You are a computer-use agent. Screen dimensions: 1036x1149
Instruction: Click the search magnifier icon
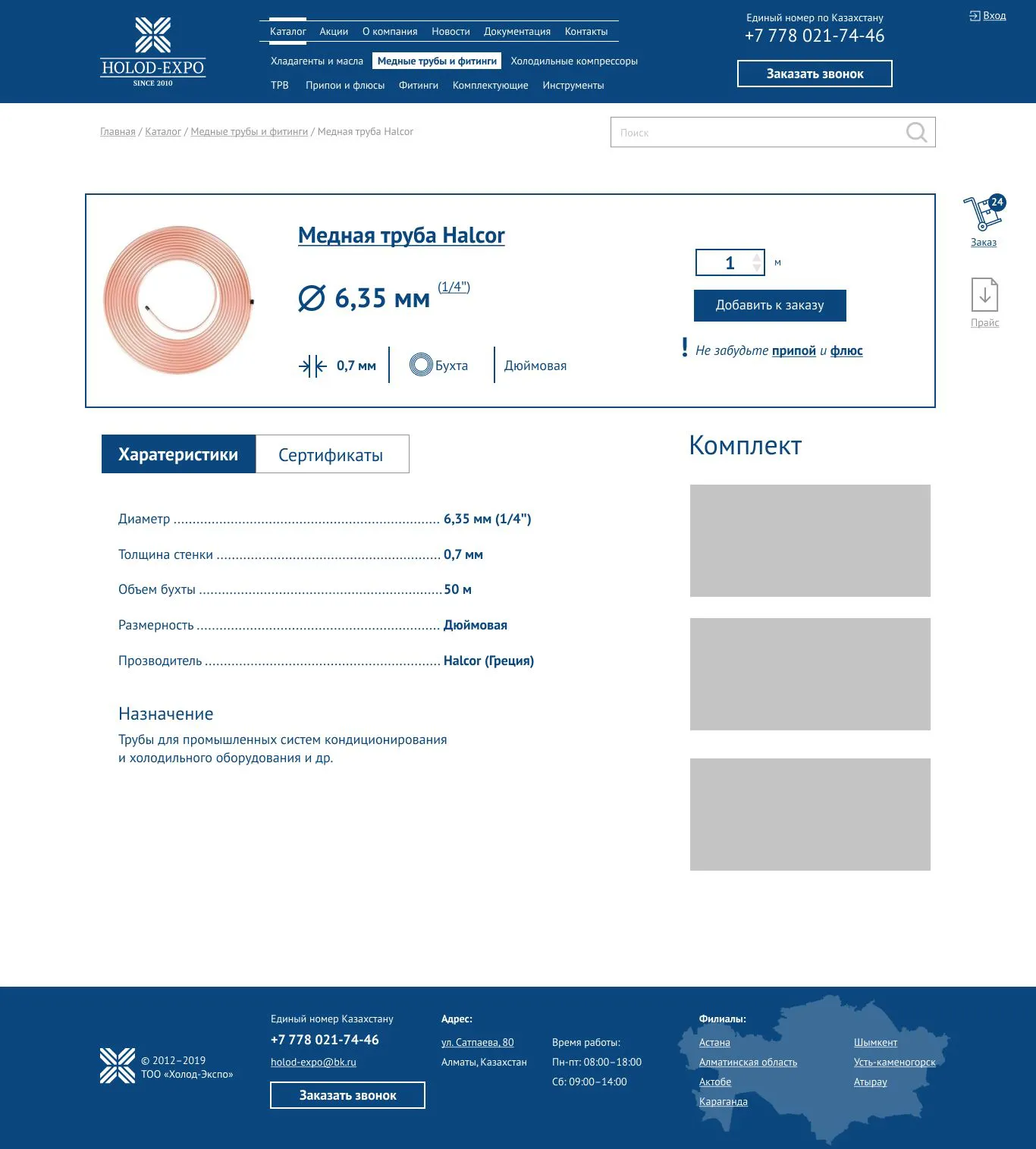pos(916,133)
